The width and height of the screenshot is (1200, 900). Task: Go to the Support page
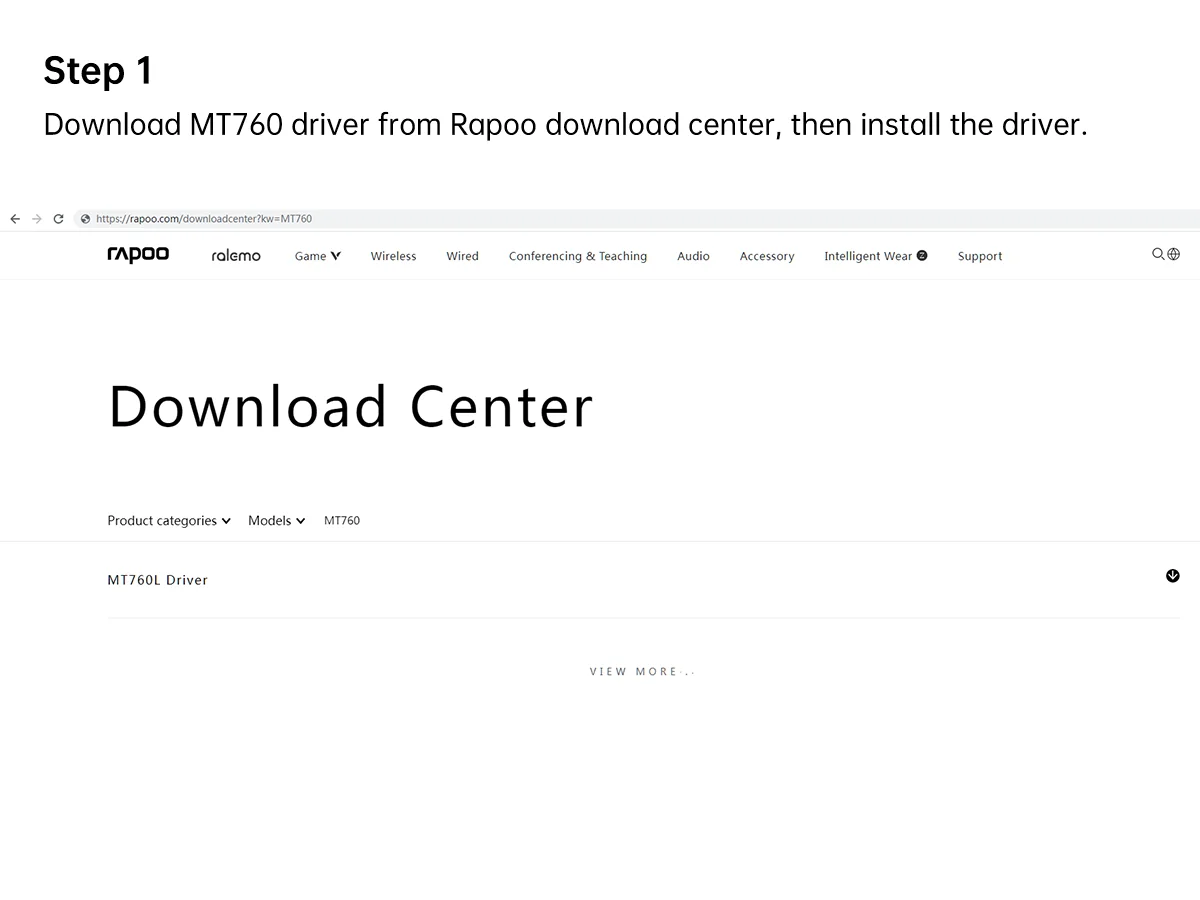pyautogui.click(x=980, y=256)
